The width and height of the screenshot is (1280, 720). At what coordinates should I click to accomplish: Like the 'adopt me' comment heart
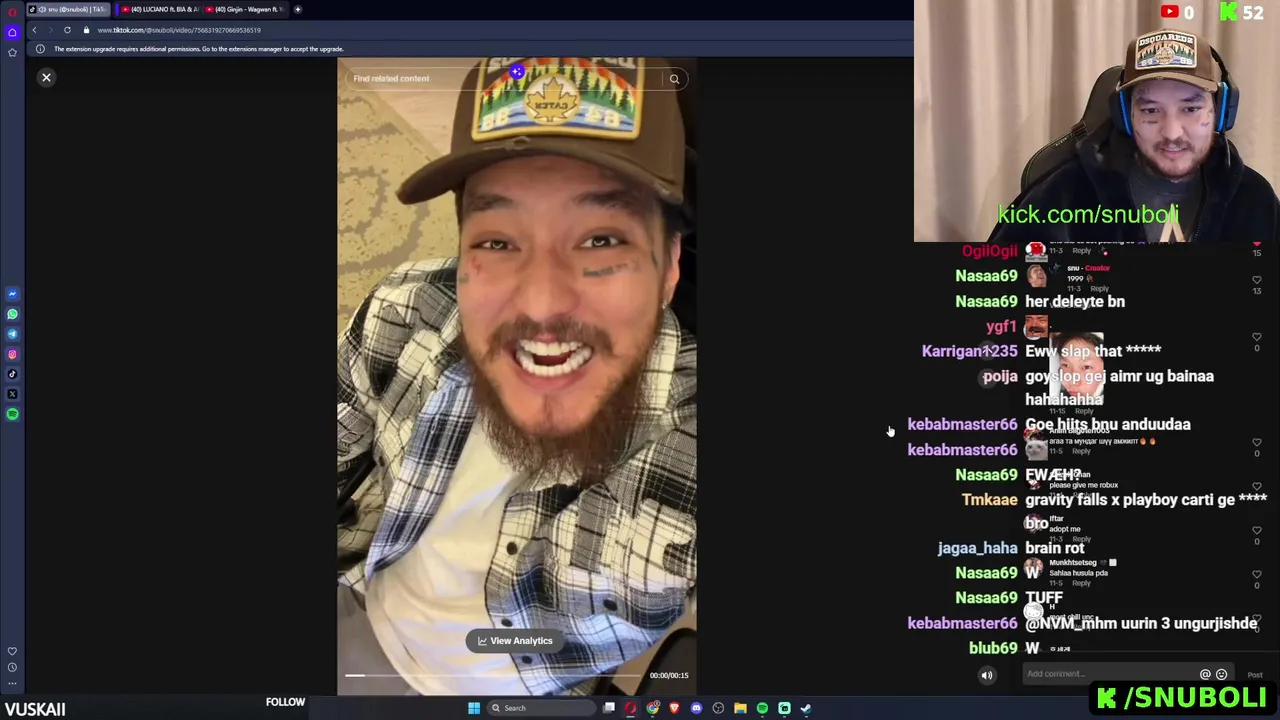1257,530
